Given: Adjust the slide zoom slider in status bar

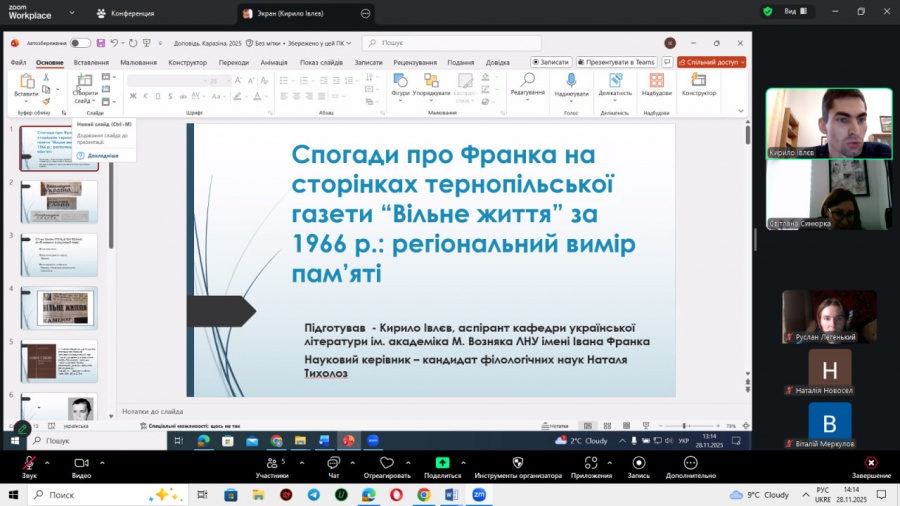Looking at the screenshot, I should tap(684, 426).
